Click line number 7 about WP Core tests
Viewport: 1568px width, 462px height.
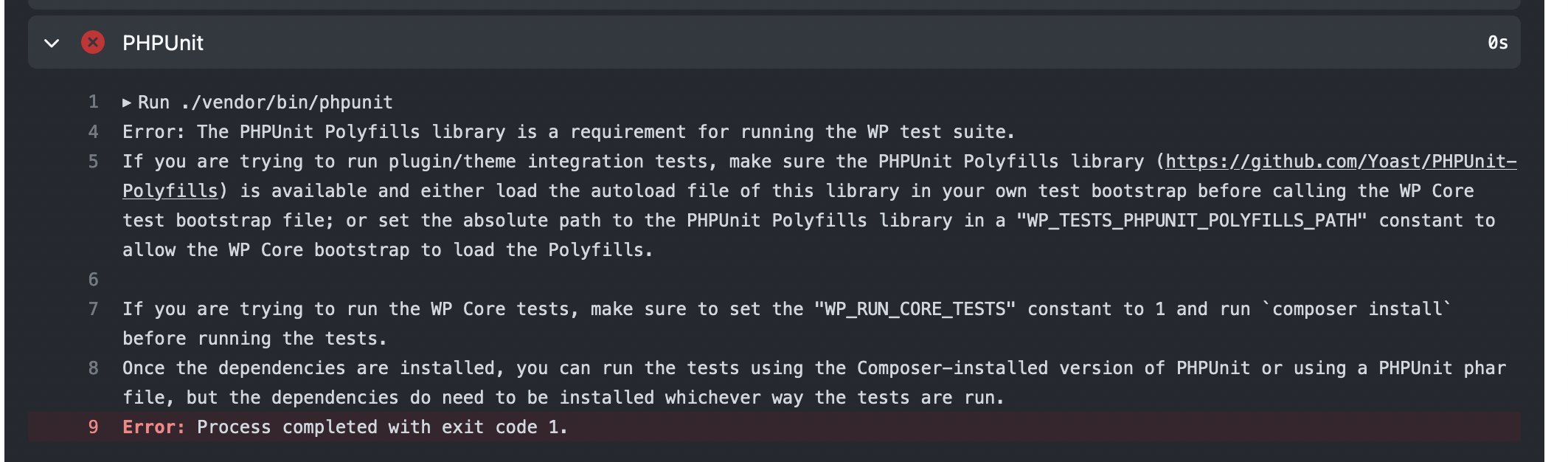(91, 308)
